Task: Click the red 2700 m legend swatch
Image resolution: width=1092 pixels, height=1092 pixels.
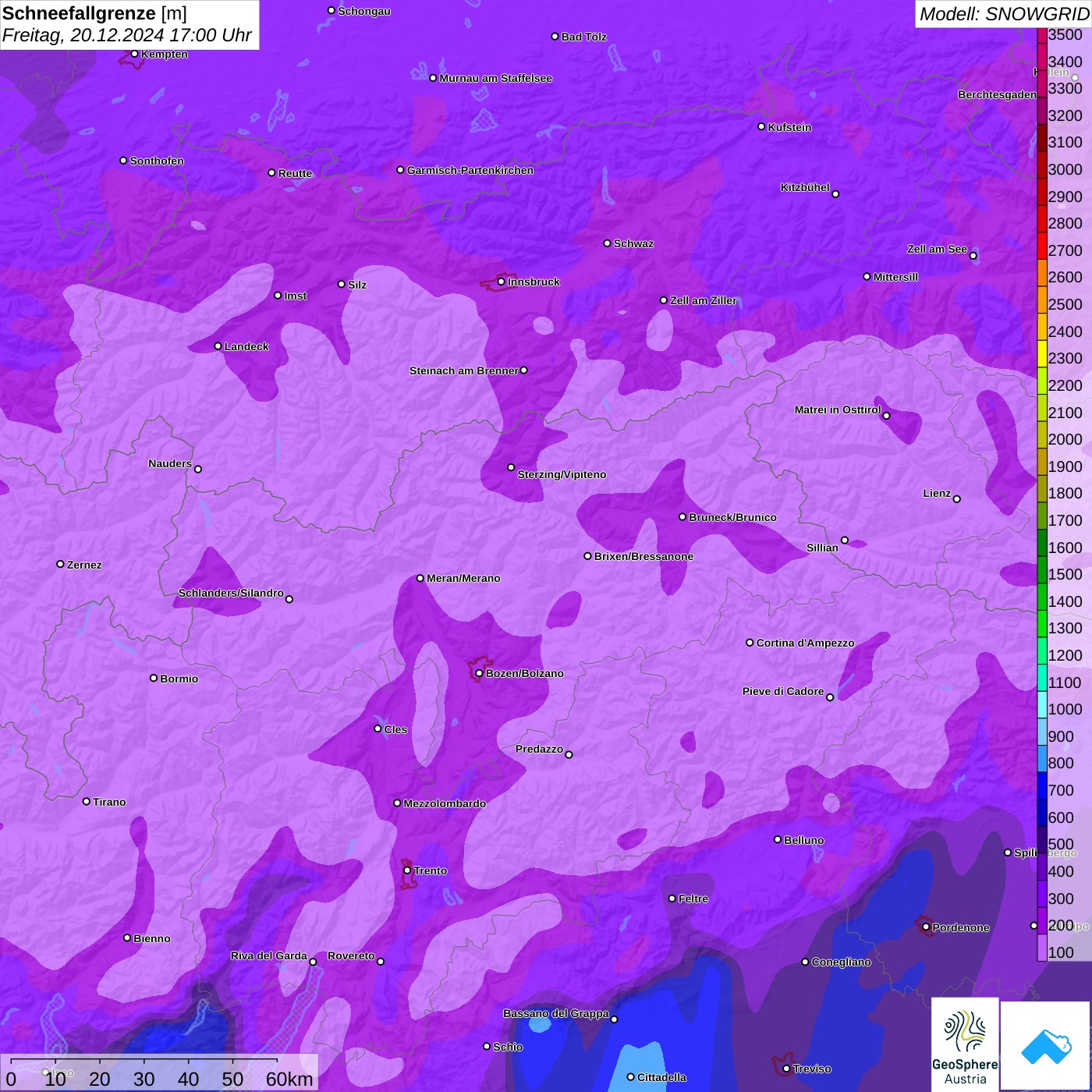Action: (x=1042, y=245)
